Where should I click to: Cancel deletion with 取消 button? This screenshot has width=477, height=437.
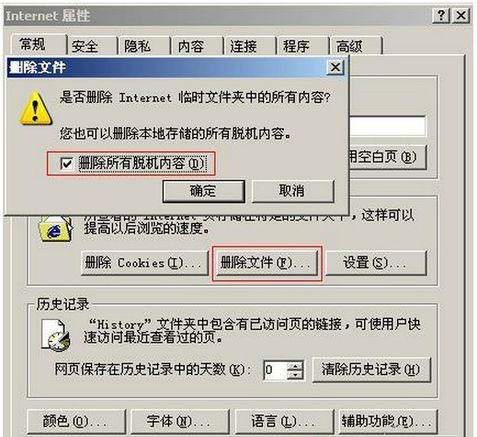292,191
